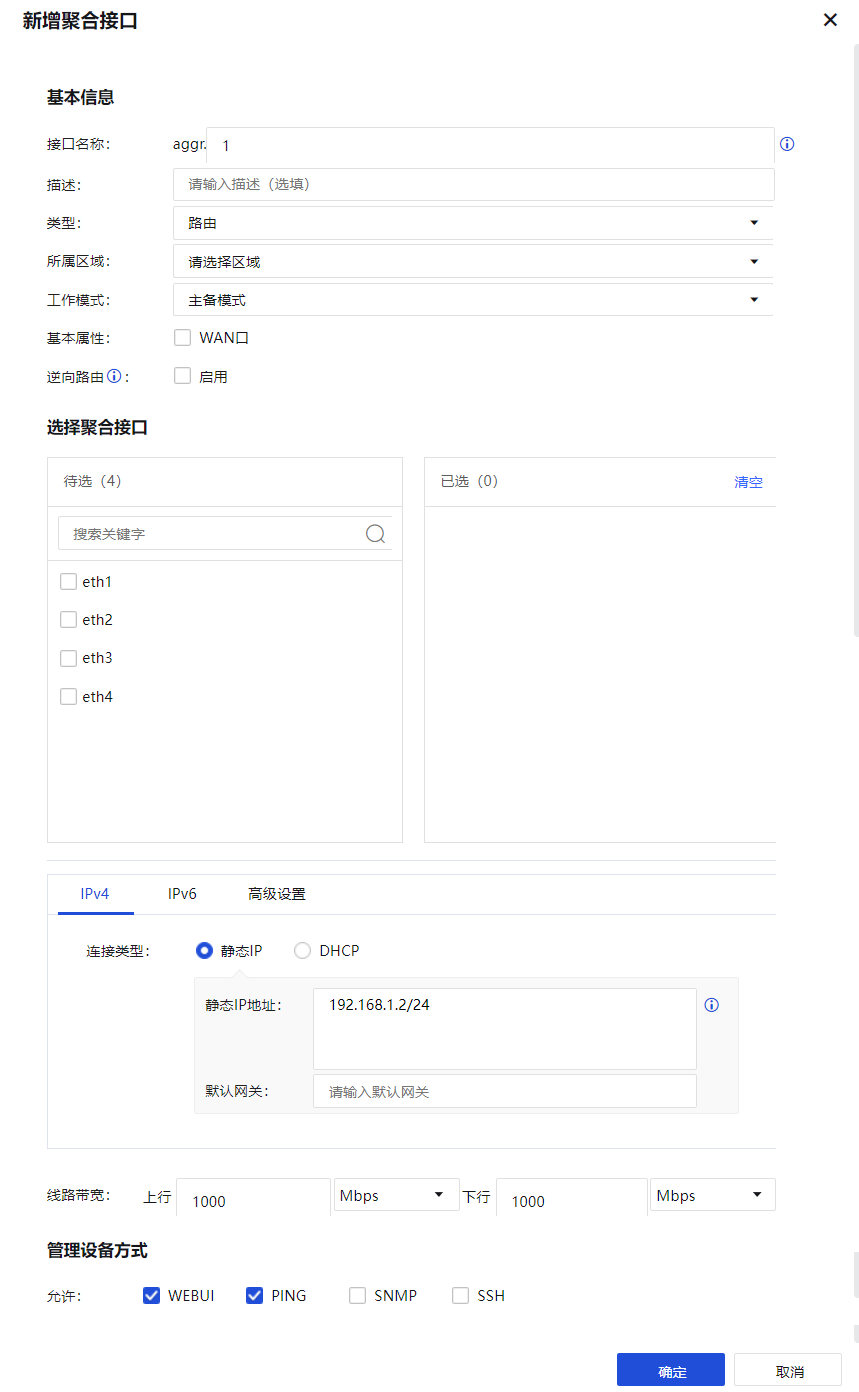Check the eth3 interface checkbox
This screenshot has height=1392, width=859.
[69, 658]
